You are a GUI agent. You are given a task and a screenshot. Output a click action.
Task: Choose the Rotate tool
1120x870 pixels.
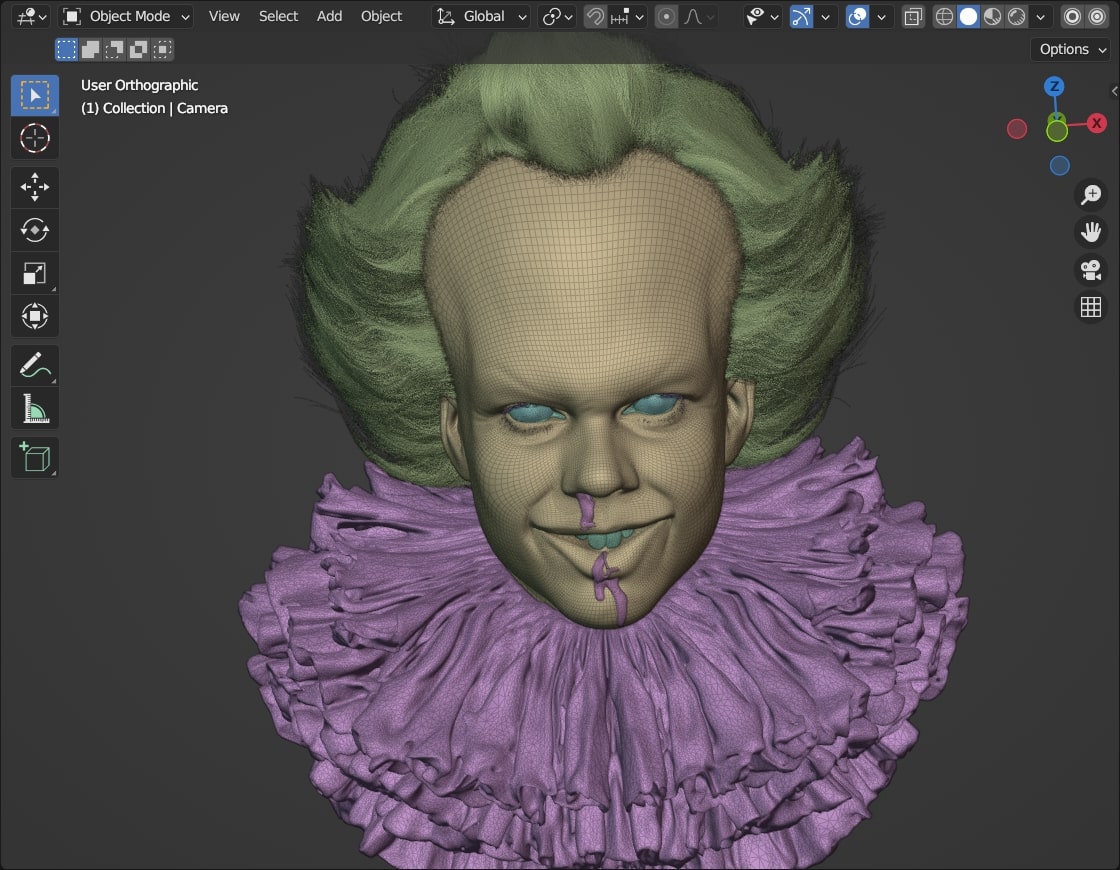tap(35, 230)
